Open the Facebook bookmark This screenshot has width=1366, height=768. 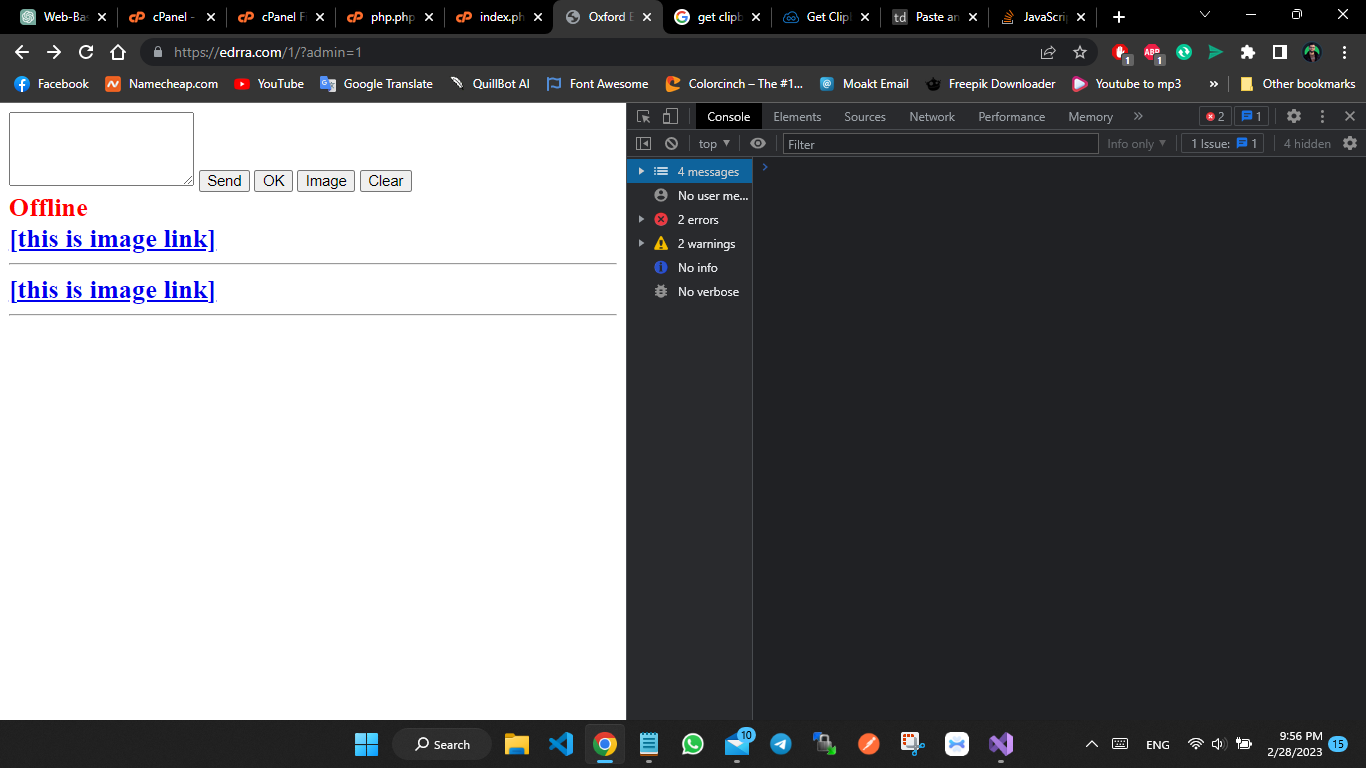(52, 84)
